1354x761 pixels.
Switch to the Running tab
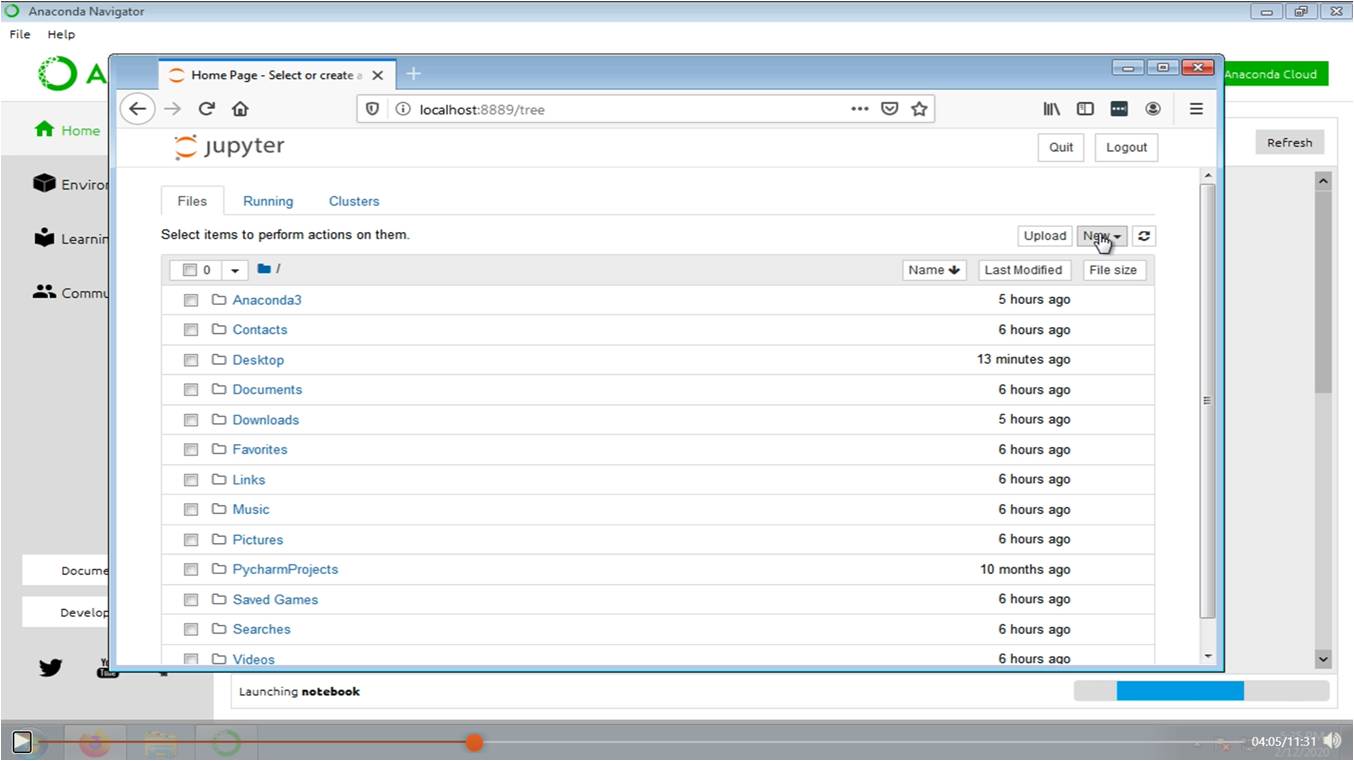[x=268, y=201]
